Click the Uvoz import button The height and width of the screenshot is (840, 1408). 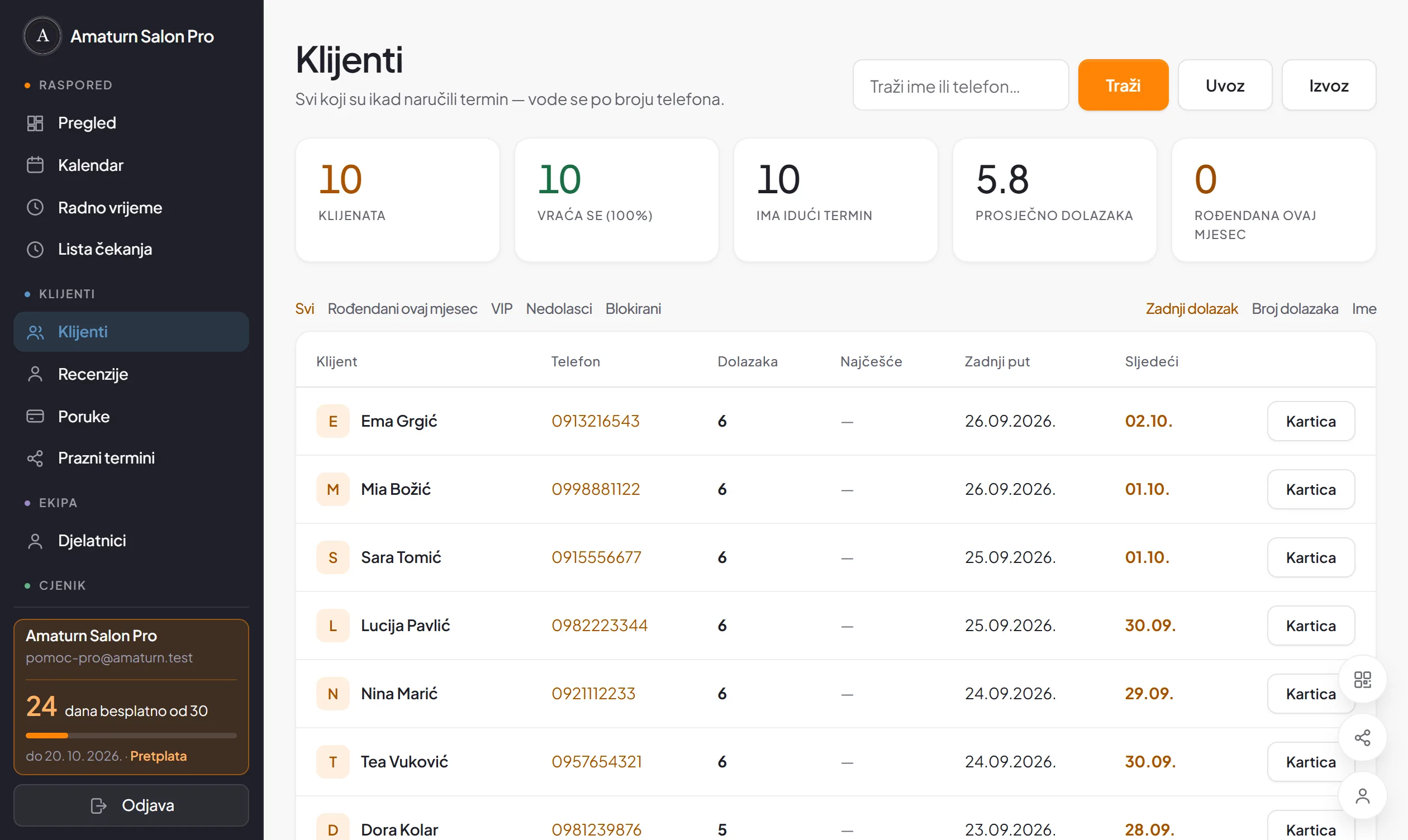[x=1225, y=85]
